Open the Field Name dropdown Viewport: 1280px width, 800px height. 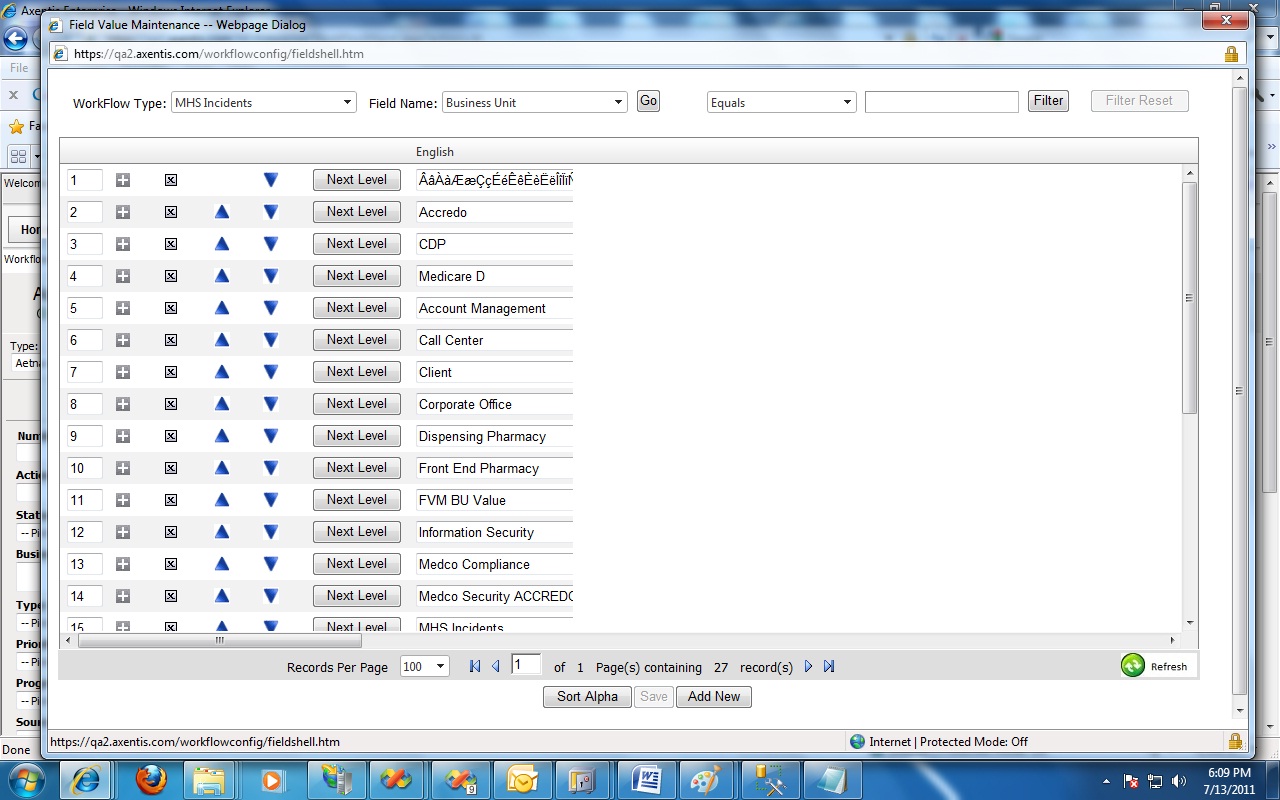(x=535, y=102)
